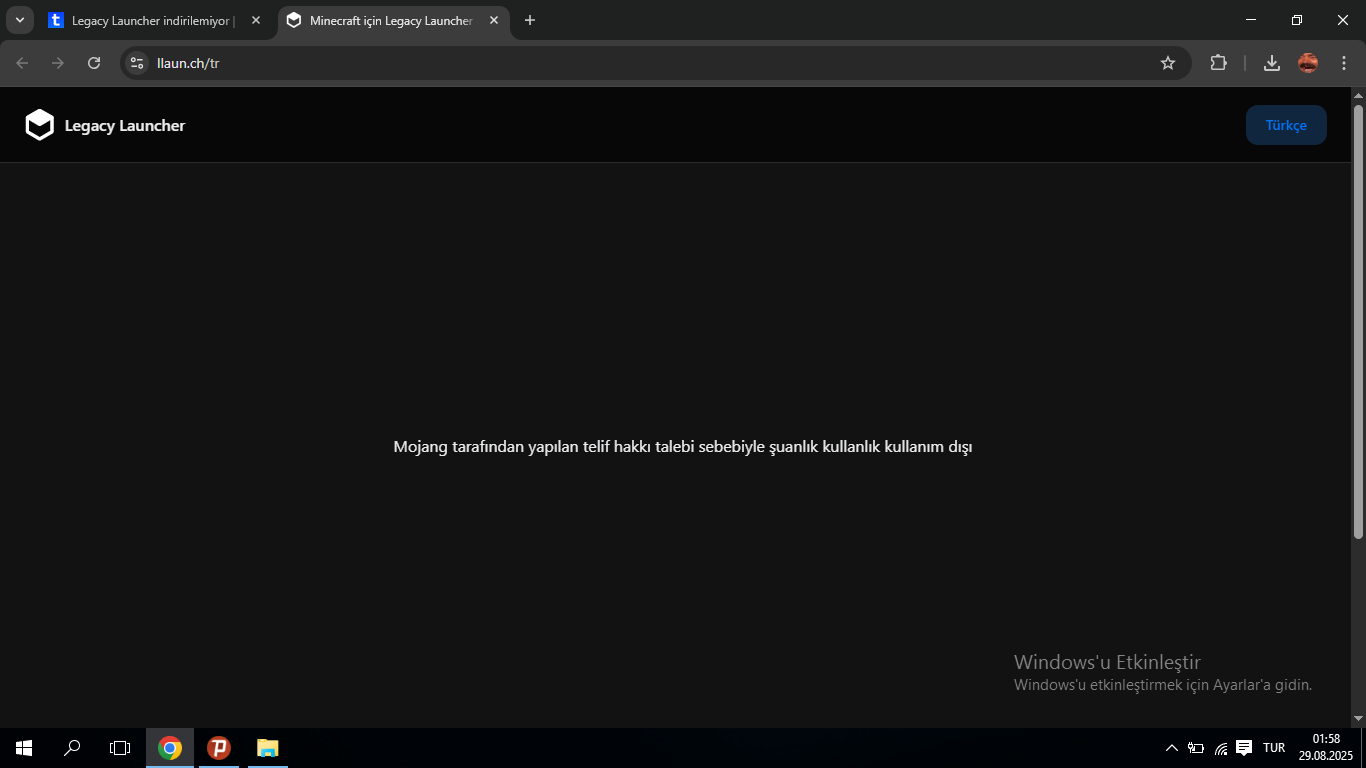Open the red P app in taskbar

point(219,748)
